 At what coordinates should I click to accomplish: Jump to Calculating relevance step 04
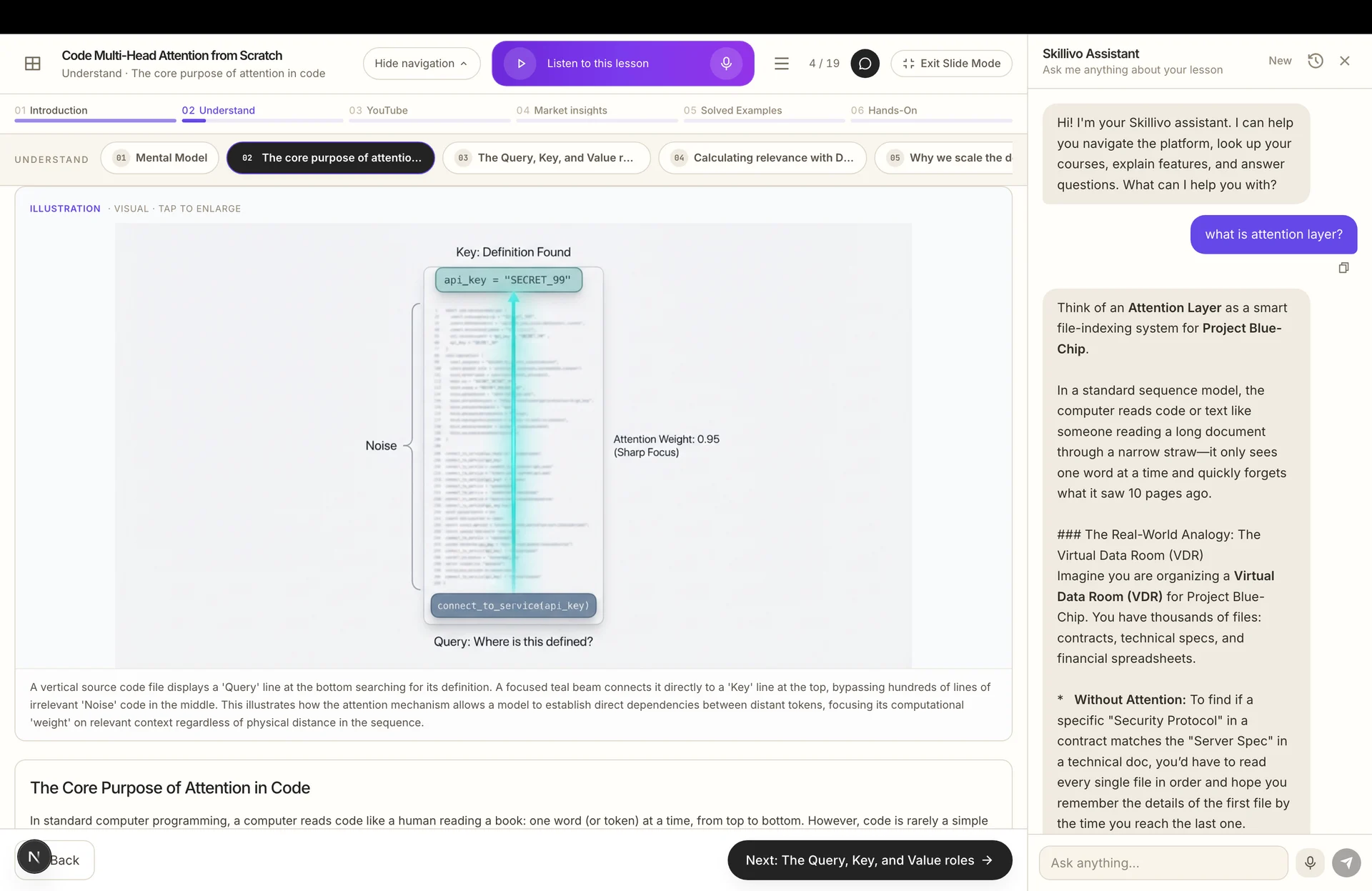762,158
